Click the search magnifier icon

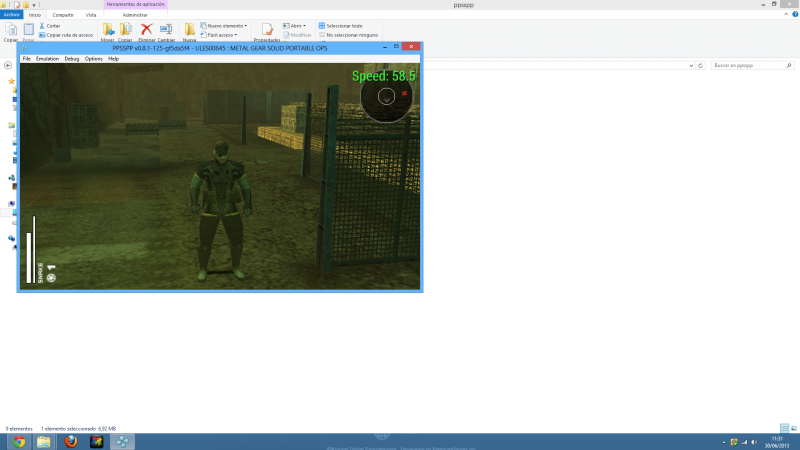tap(789, 65)
